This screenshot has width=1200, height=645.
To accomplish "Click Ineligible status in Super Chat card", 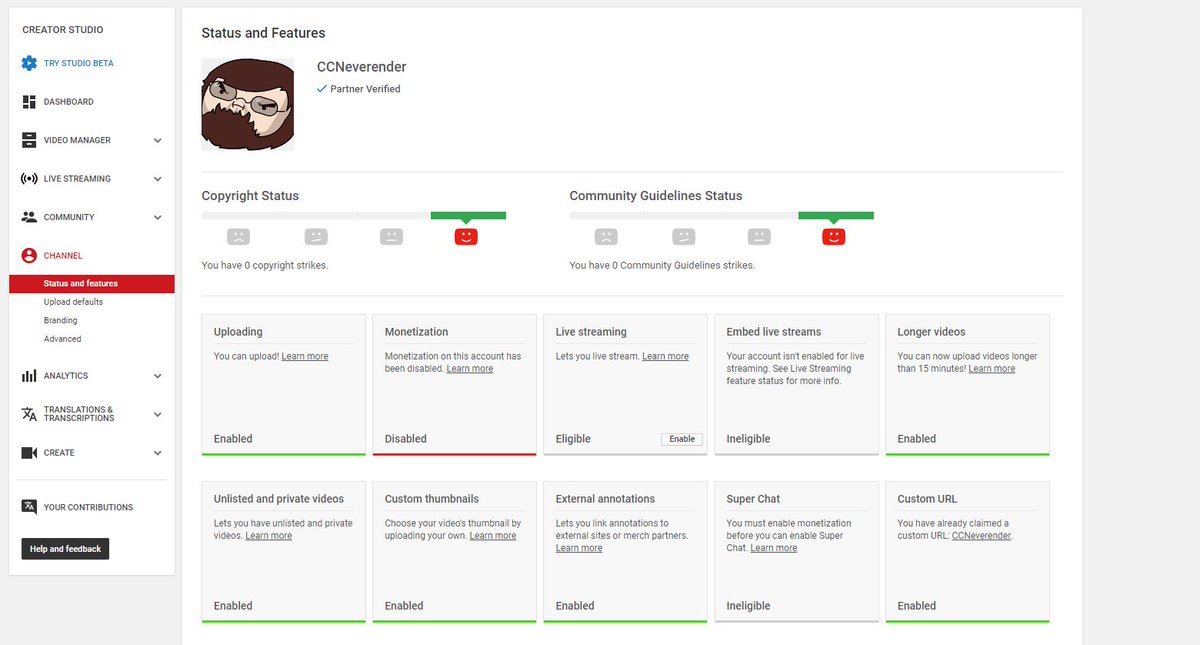I will (x=748, y=606).
